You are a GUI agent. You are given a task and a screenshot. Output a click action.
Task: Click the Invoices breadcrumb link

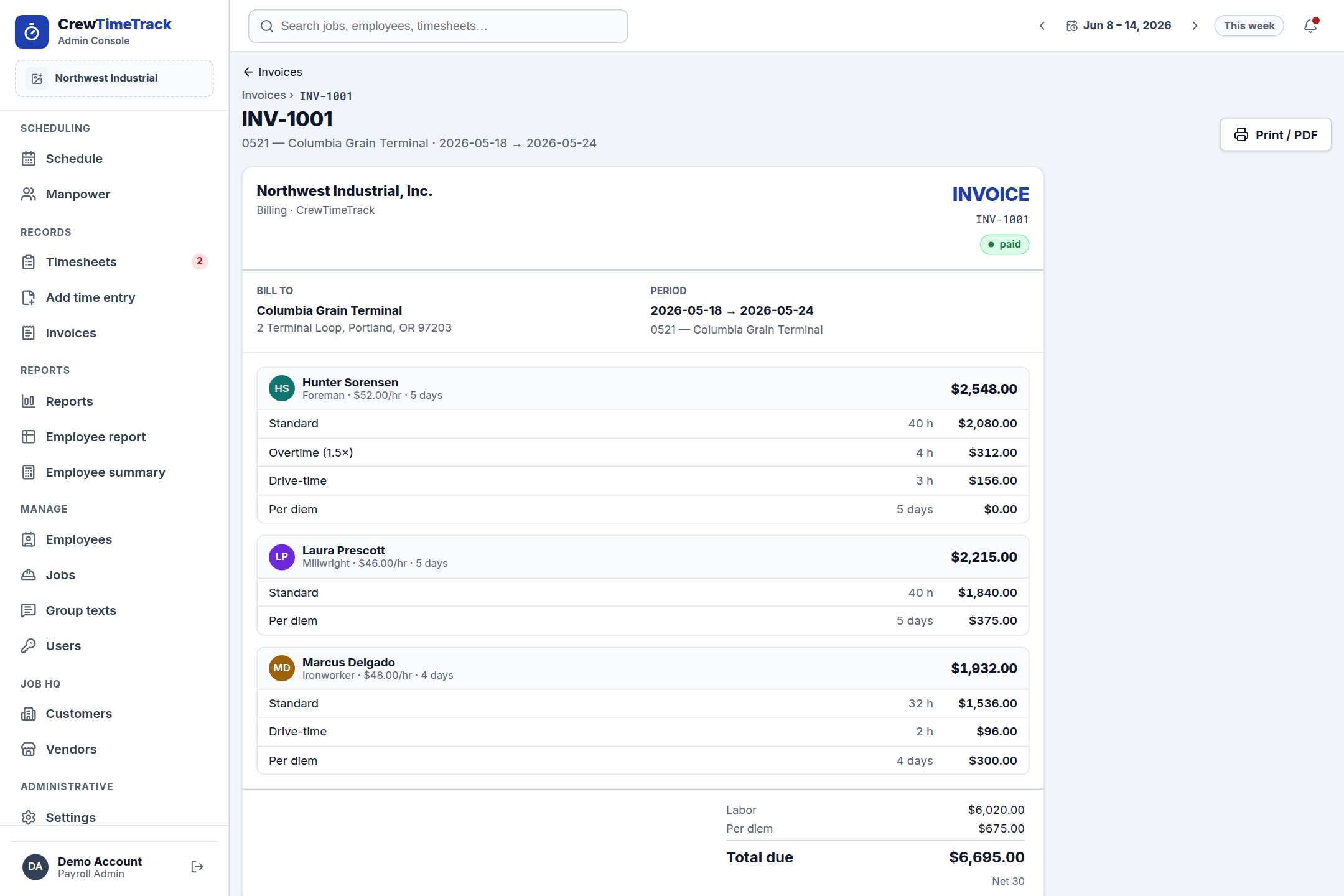264,95
